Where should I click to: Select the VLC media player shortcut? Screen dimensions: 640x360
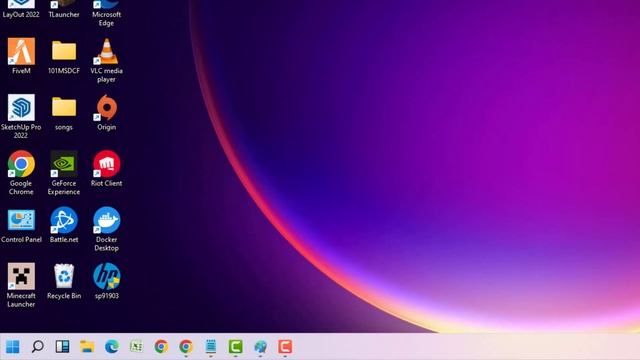(x=107, y=60)
